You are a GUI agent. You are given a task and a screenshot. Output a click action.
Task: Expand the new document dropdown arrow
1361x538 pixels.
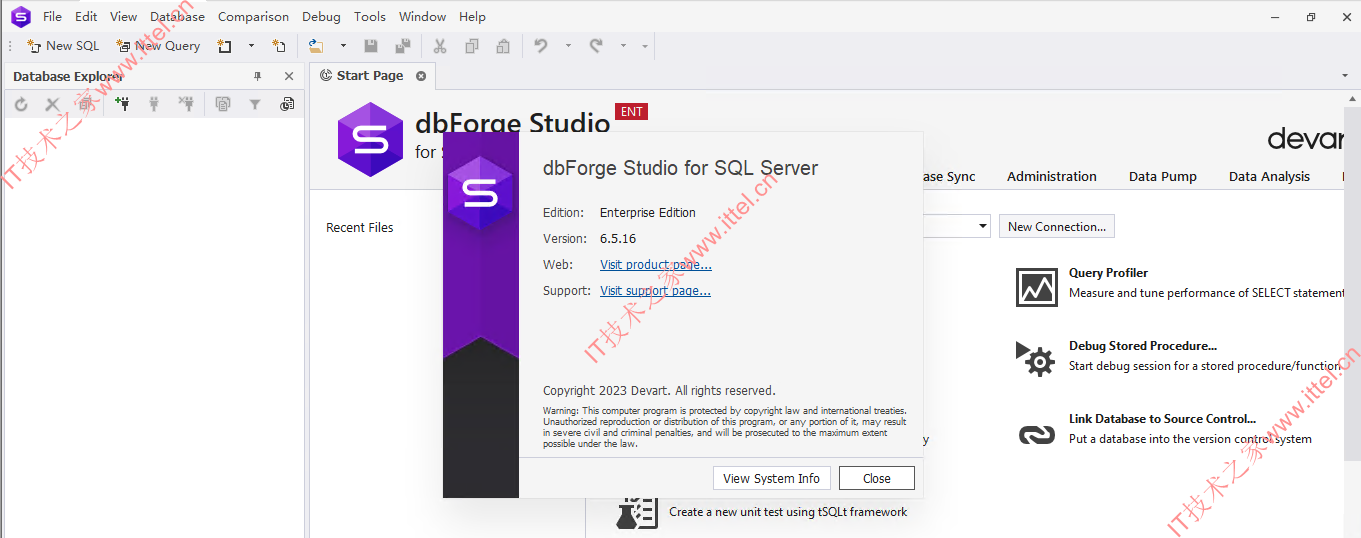251,46
